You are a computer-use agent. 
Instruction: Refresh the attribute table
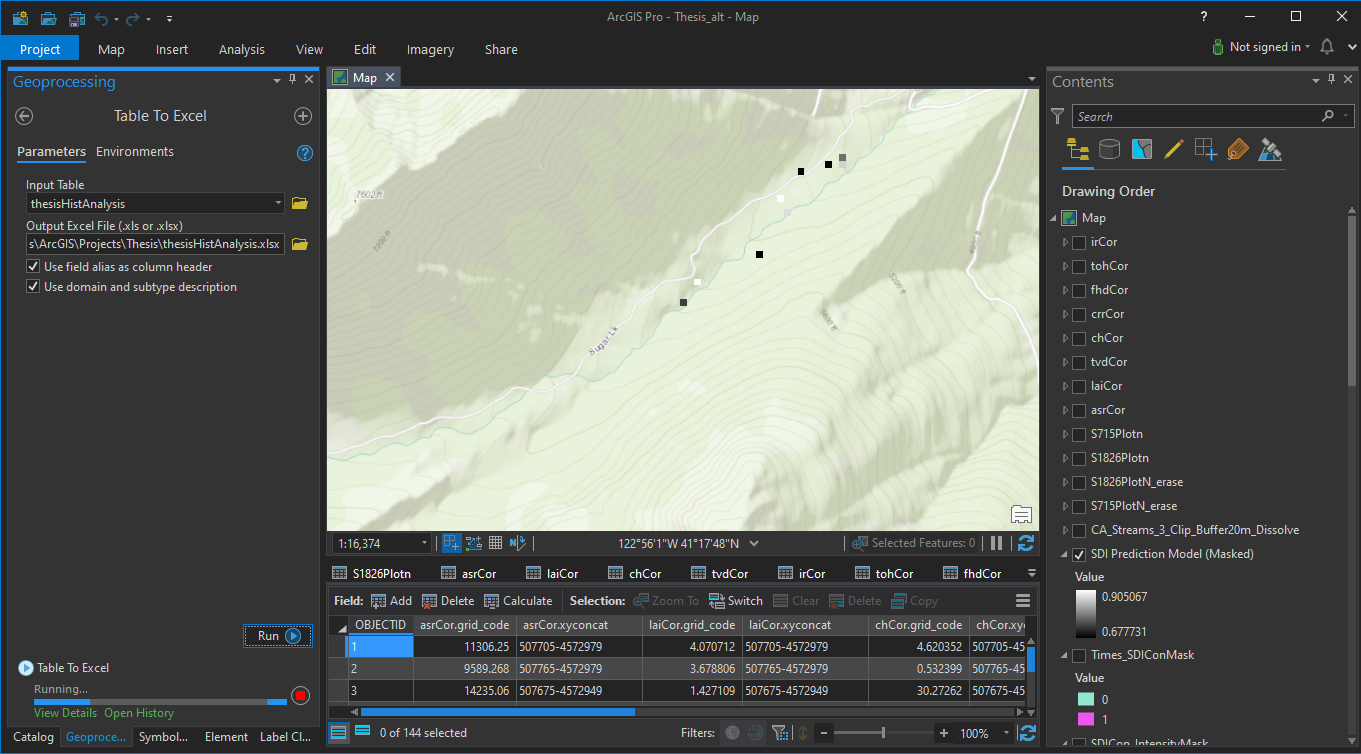pos(1027,733)
